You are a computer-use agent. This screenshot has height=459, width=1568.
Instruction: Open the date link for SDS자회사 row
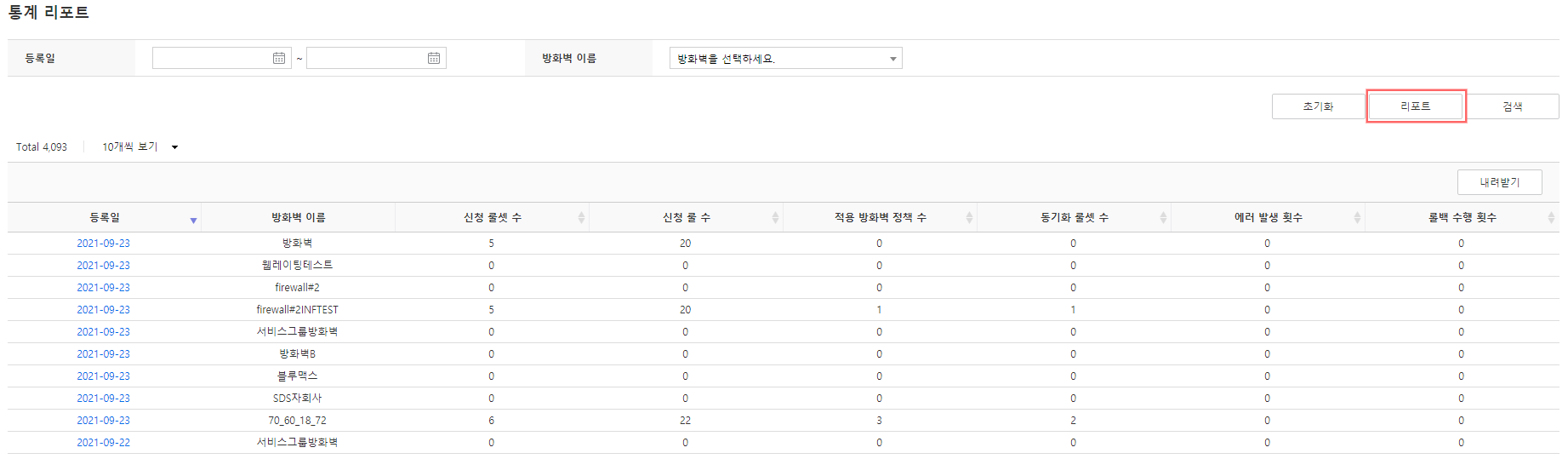[x=104, y=399]
